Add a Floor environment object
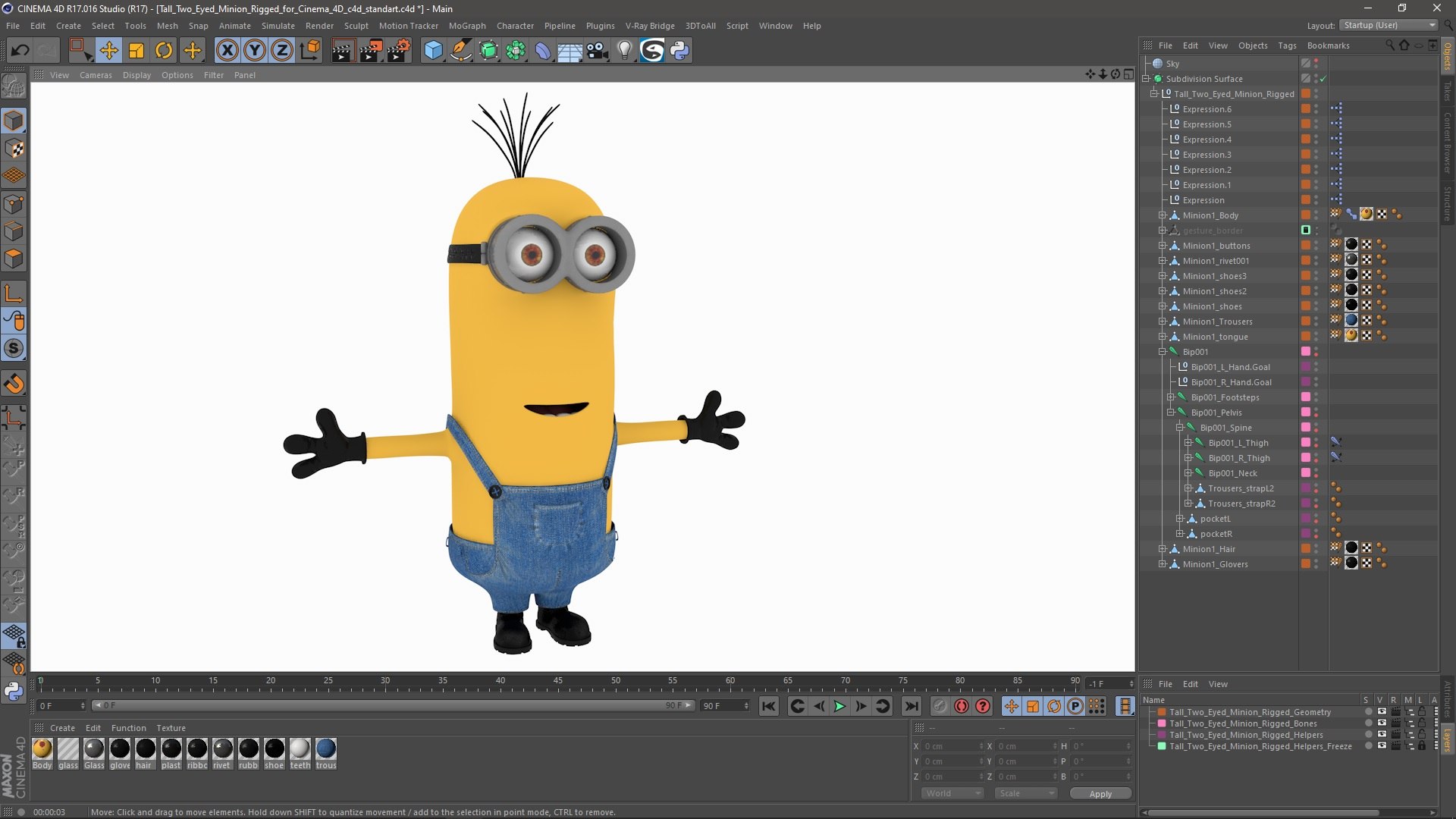1456x819 pixels. tap(570, 51)
